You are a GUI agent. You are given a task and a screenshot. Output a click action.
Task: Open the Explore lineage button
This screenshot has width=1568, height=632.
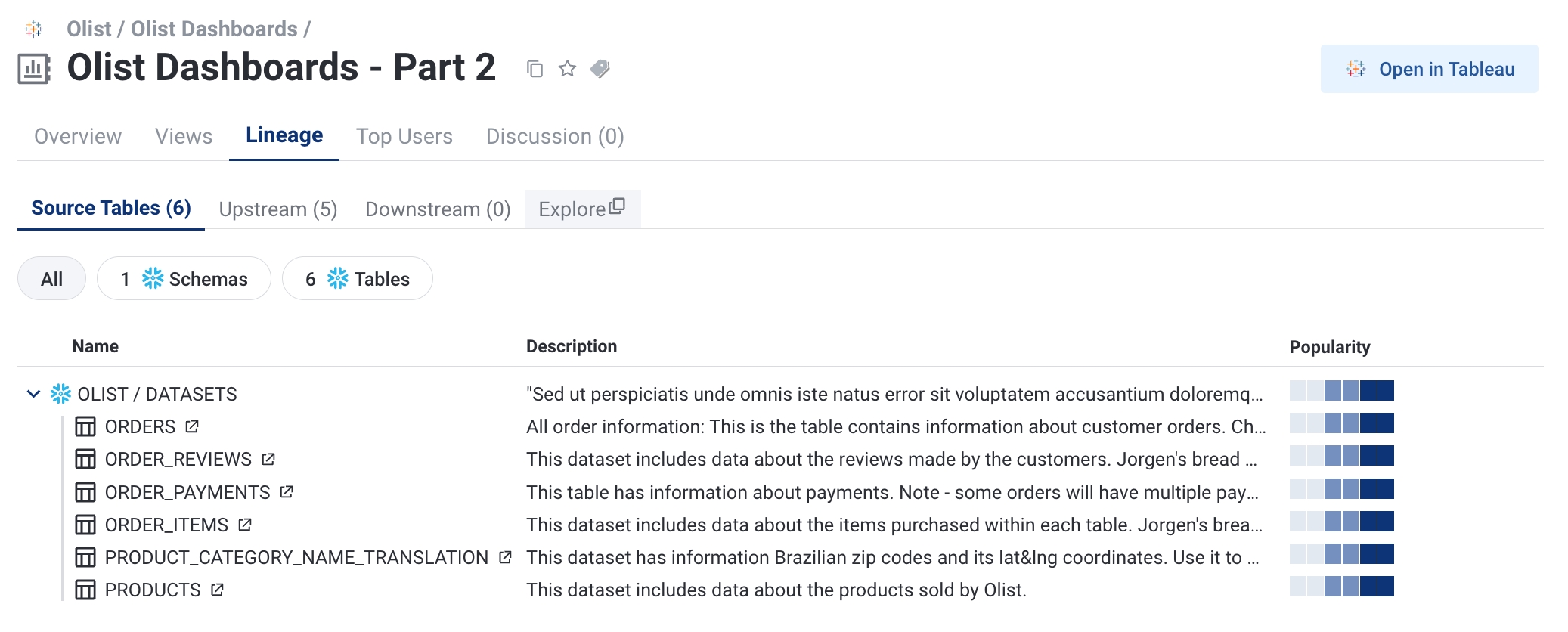[582, 209]
